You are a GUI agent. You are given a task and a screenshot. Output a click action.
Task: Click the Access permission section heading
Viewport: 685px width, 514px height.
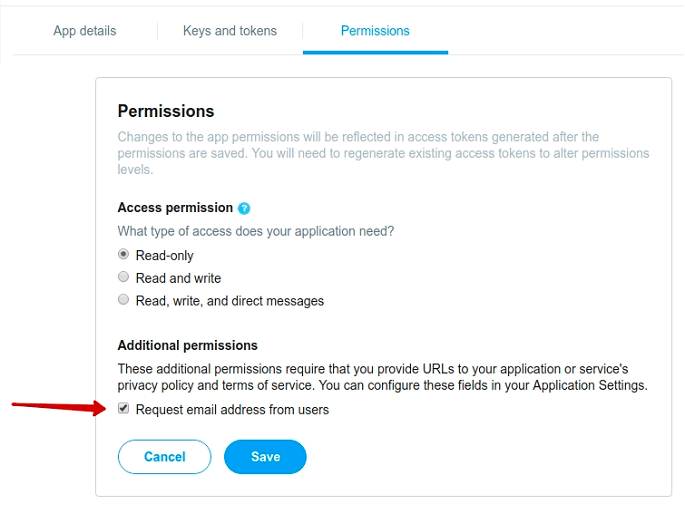pos(175,207)
